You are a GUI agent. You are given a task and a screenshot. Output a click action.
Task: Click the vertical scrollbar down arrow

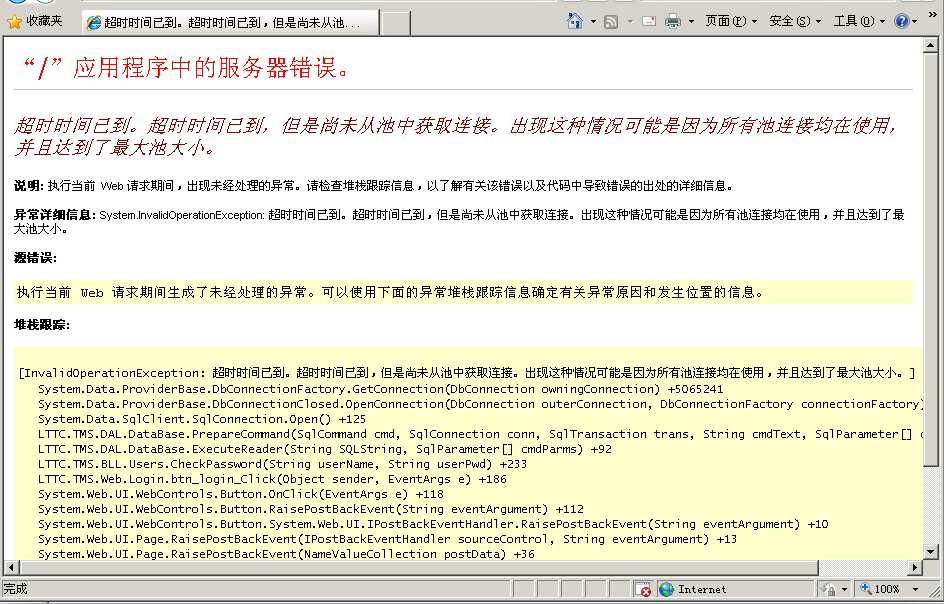coord(935,553)
